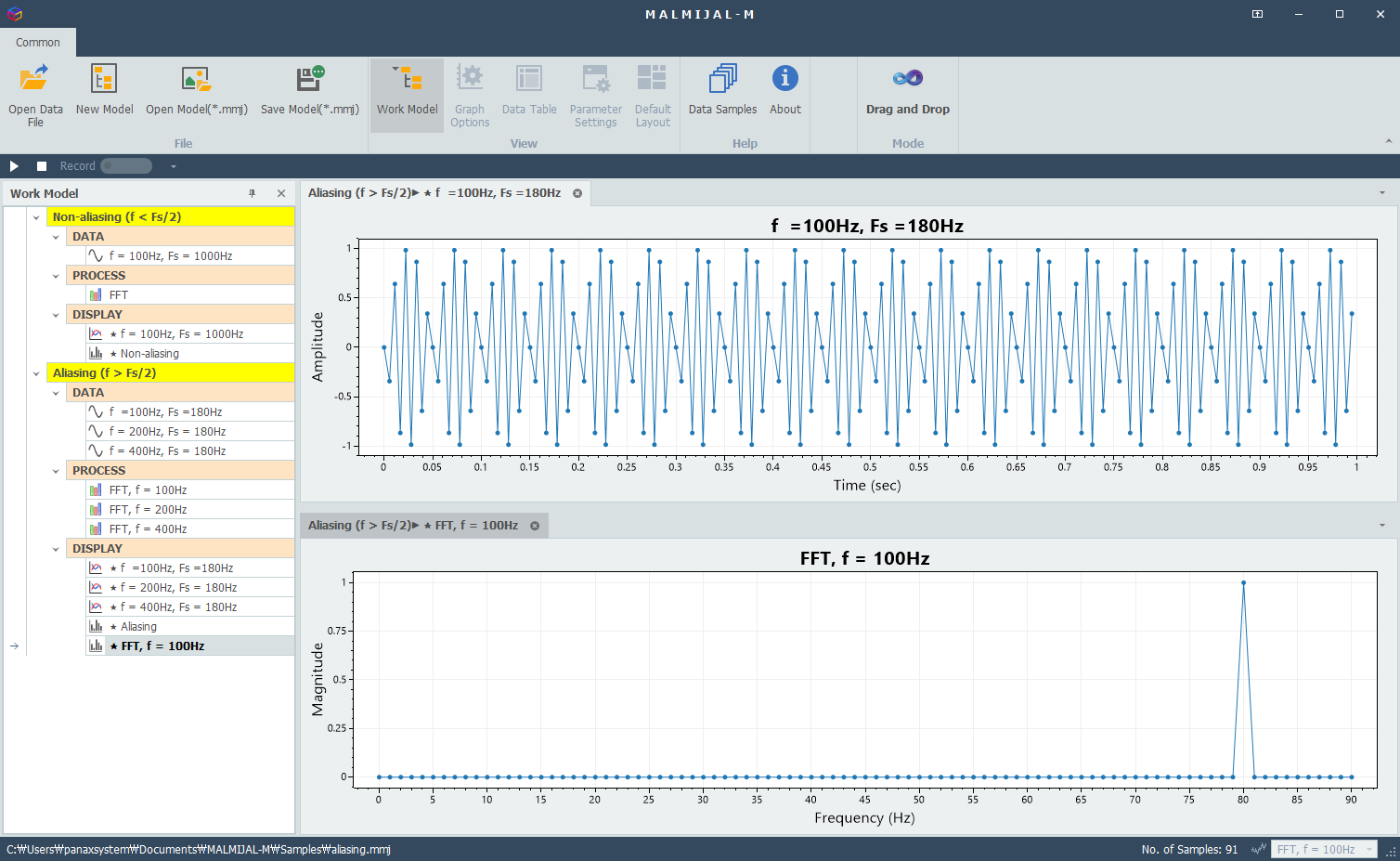Select display ★ FFT, f = 100Hz
Viewport: 1400px width, 861px height.
(x=190, y=646)
